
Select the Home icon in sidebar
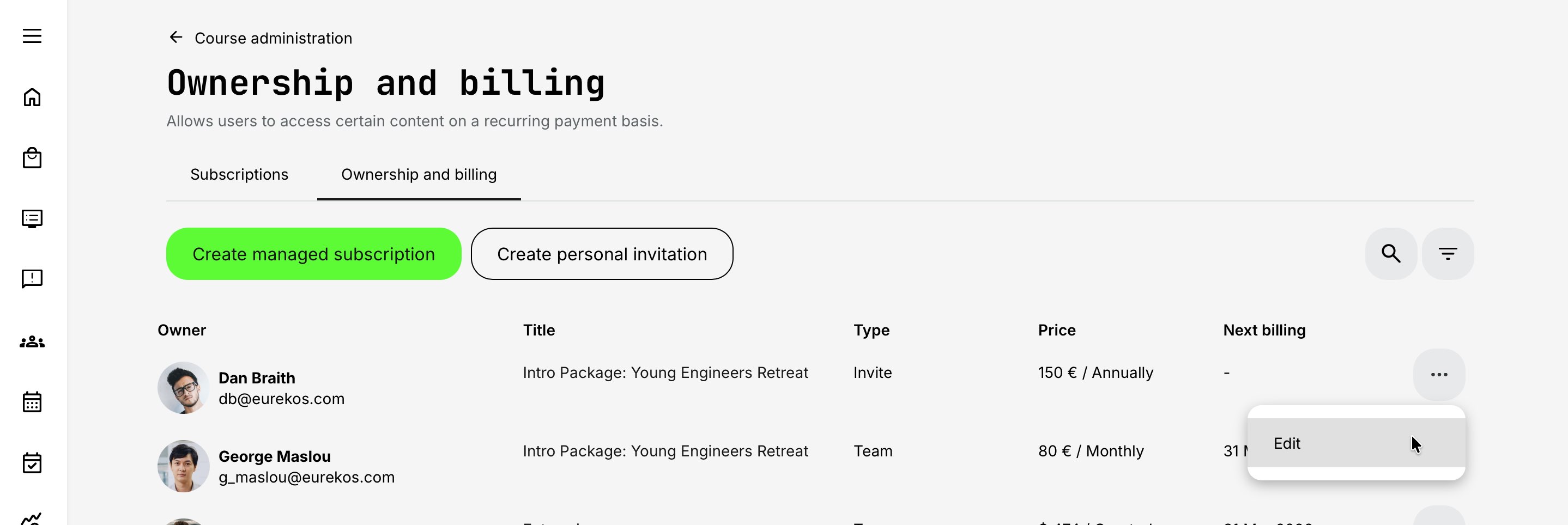coord(31,97)
